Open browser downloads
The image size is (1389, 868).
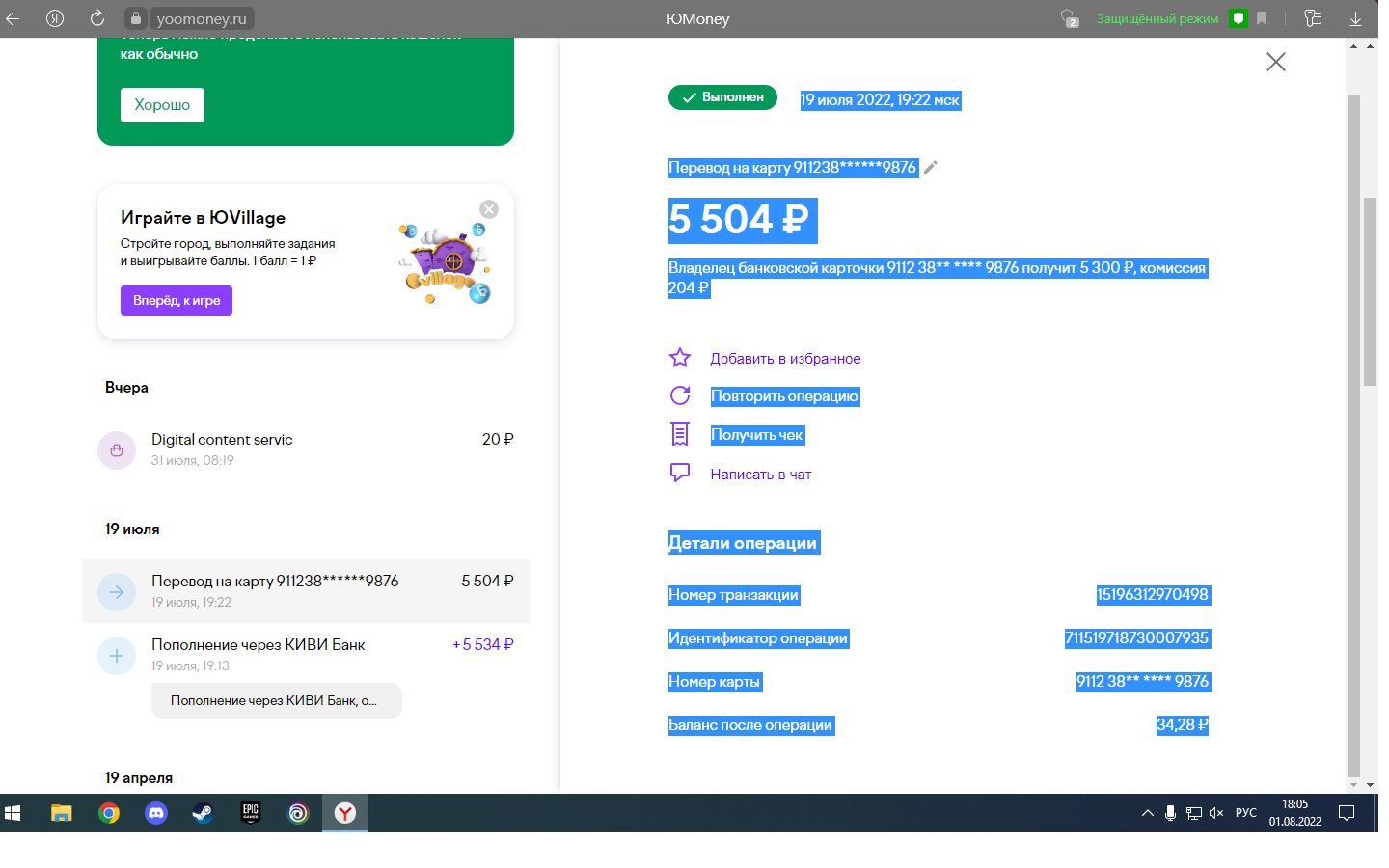1355,18
